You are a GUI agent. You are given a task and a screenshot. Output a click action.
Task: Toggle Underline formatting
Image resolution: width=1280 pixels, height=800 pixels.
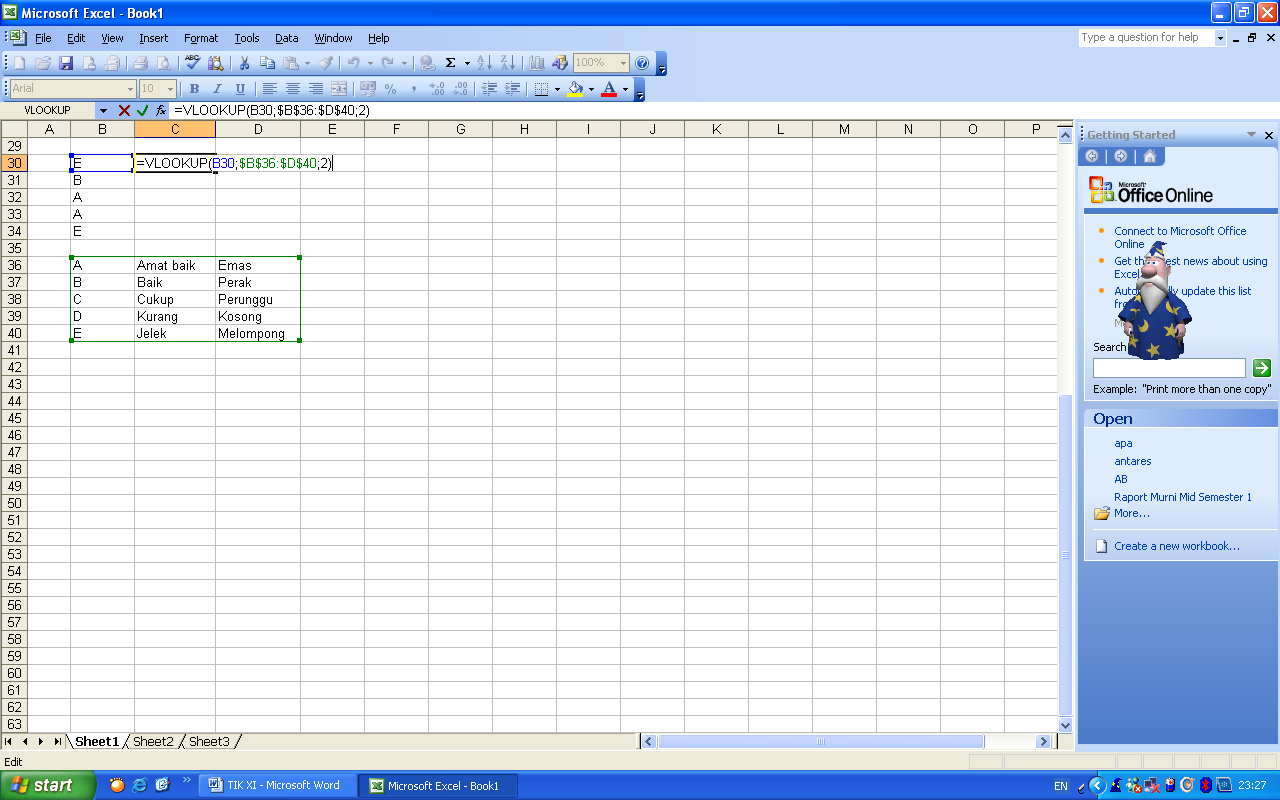tap(240, 89)
